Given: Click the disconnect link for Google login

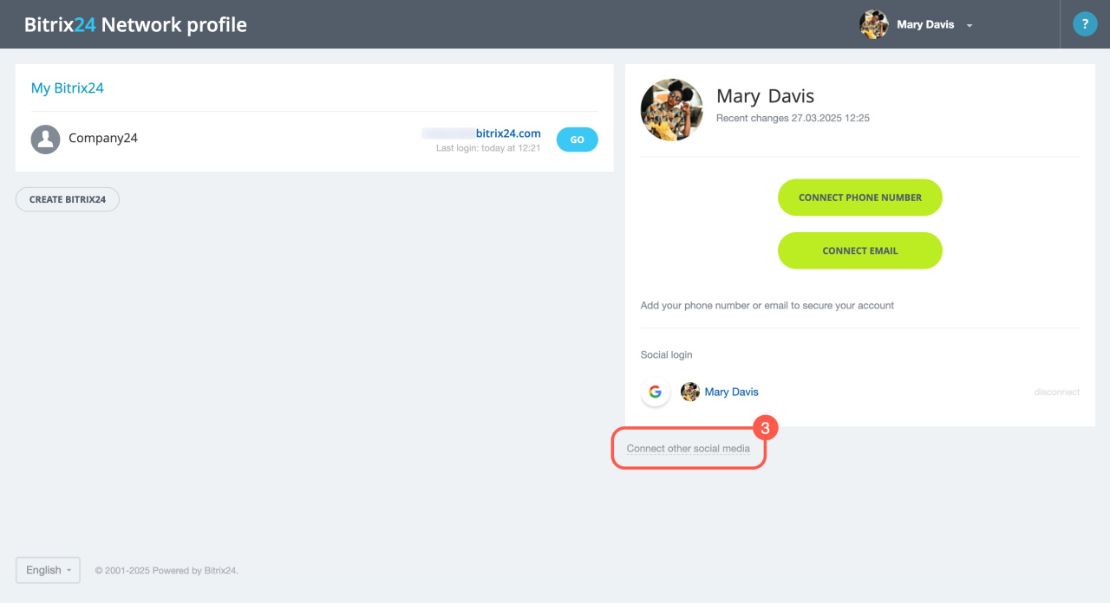Looking at the screenshot, I should point(1056,391).
